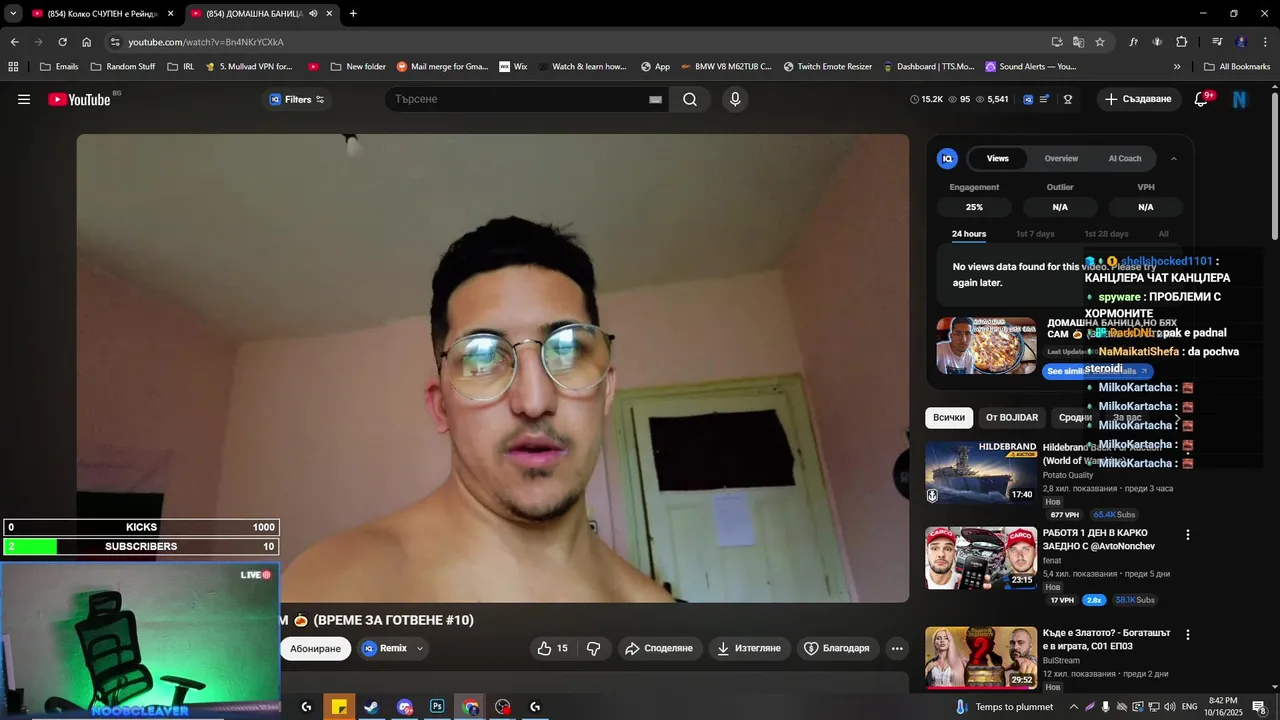Open the taskbar notification center

[1259, 707]
